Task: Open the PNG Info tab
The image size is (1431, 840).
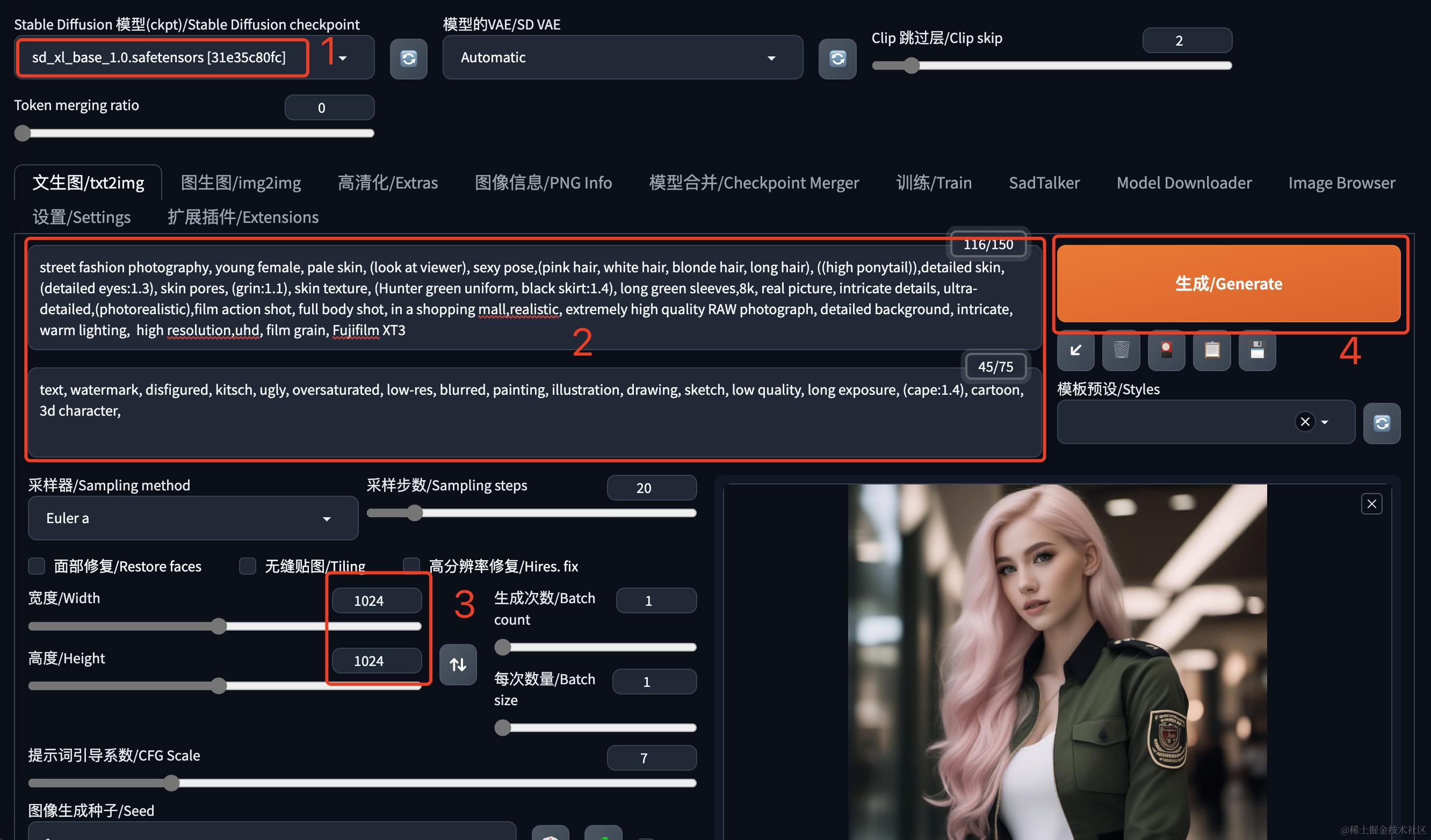Action: coord(543,183)
